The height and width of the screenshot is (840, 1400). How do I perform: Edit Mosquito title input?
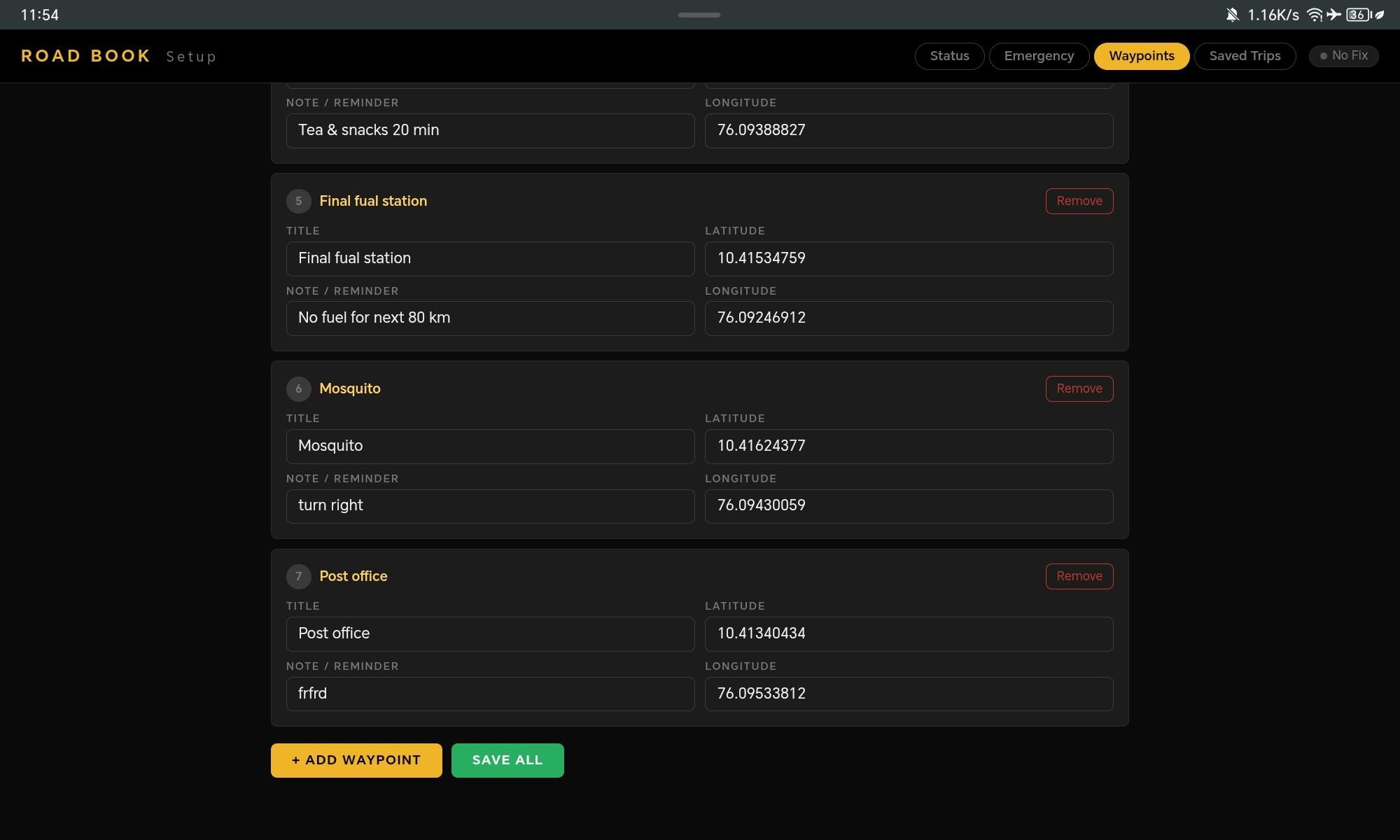[x=490, y=447]
